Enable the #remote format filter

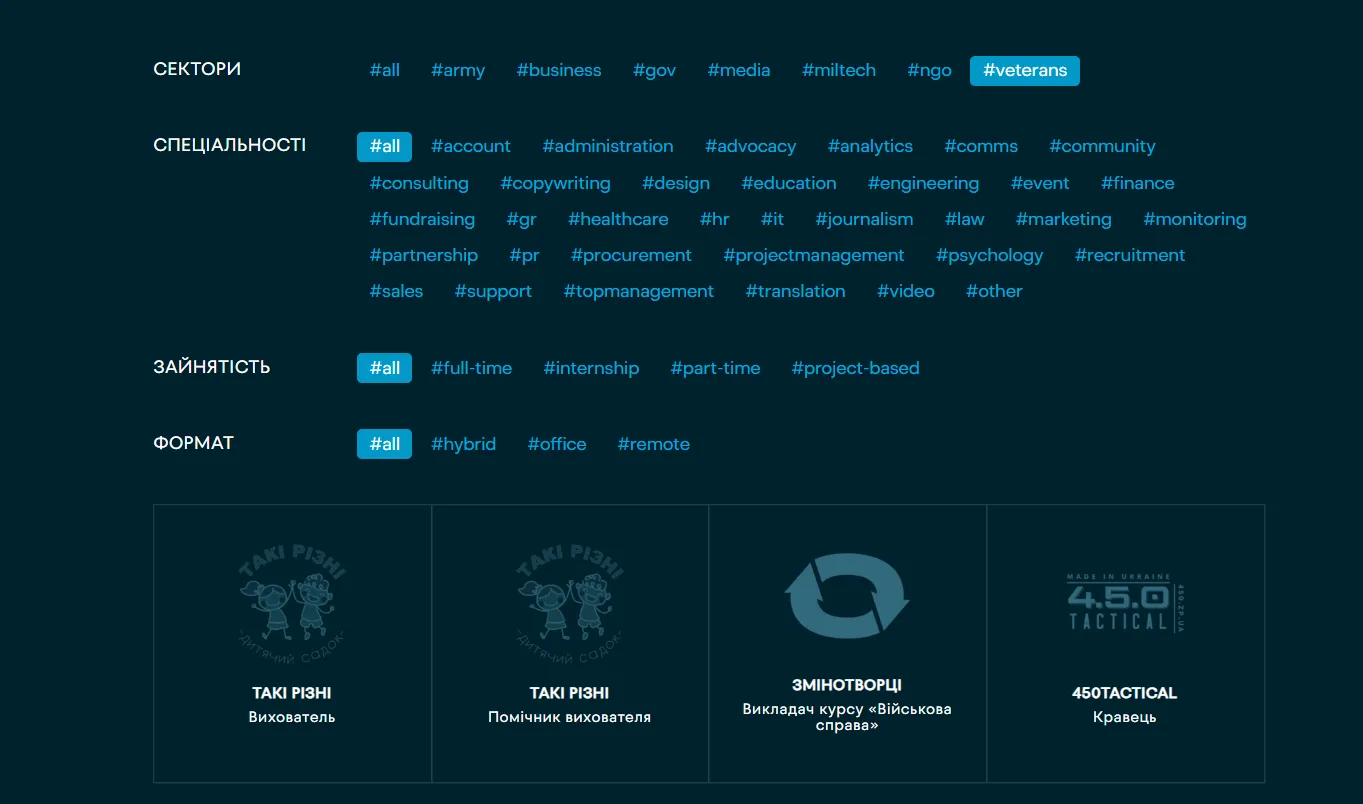coord(653,444)
